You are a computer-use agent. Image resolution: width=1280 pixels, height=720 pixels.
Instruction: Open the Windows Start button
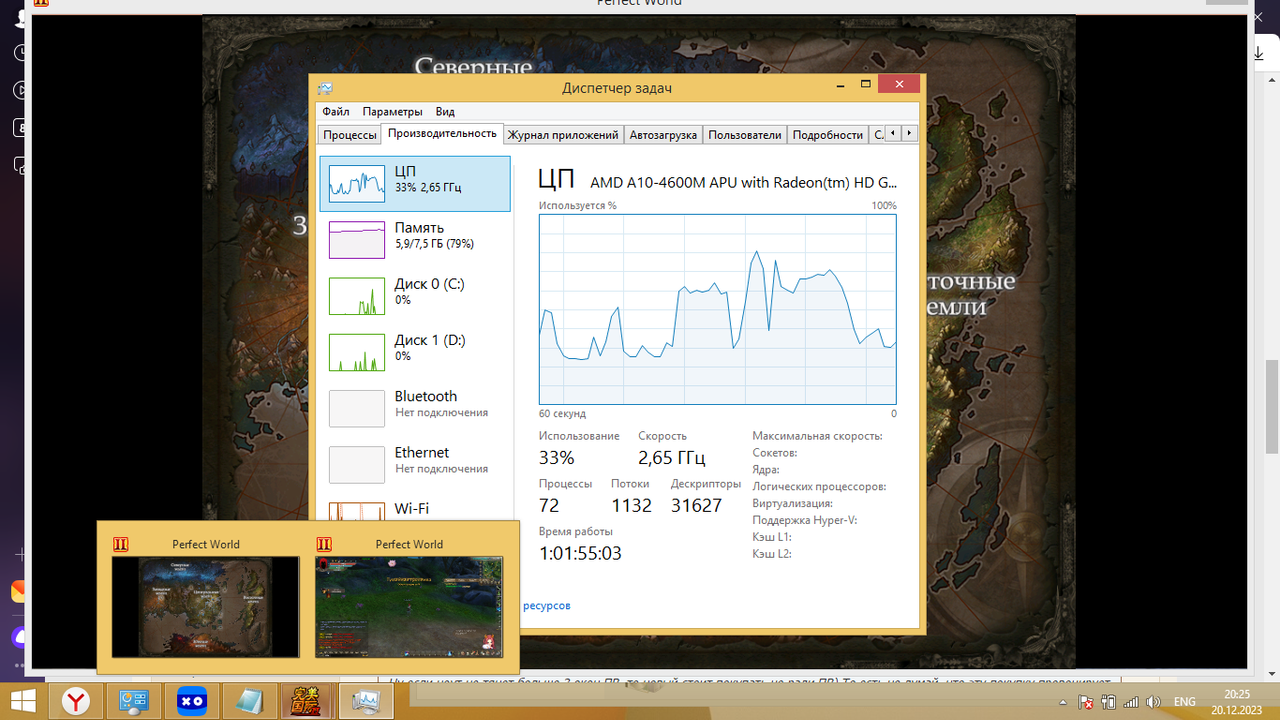(22, 701)
